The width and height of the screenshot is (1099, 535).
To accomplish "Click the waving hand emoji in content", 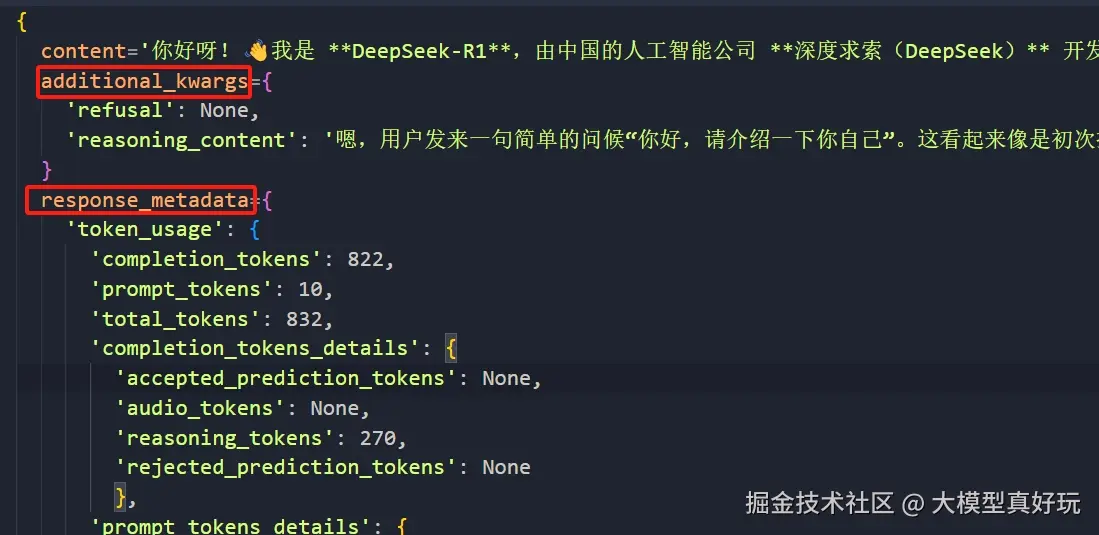I will [x=257, y=51].
